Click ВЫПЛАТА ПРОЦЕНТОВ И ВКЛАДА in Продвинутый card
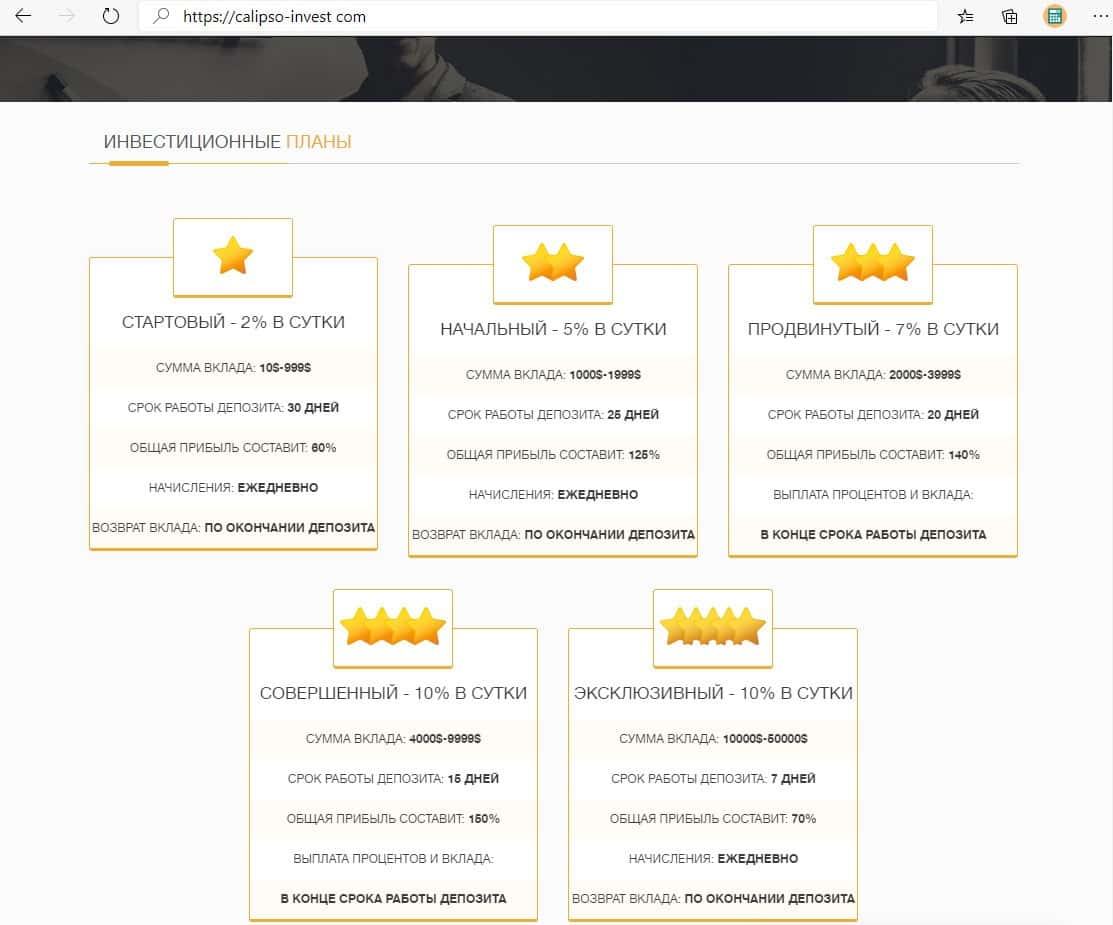Image resolution: width=1113 pixels, height=925 pixels. 873,495
